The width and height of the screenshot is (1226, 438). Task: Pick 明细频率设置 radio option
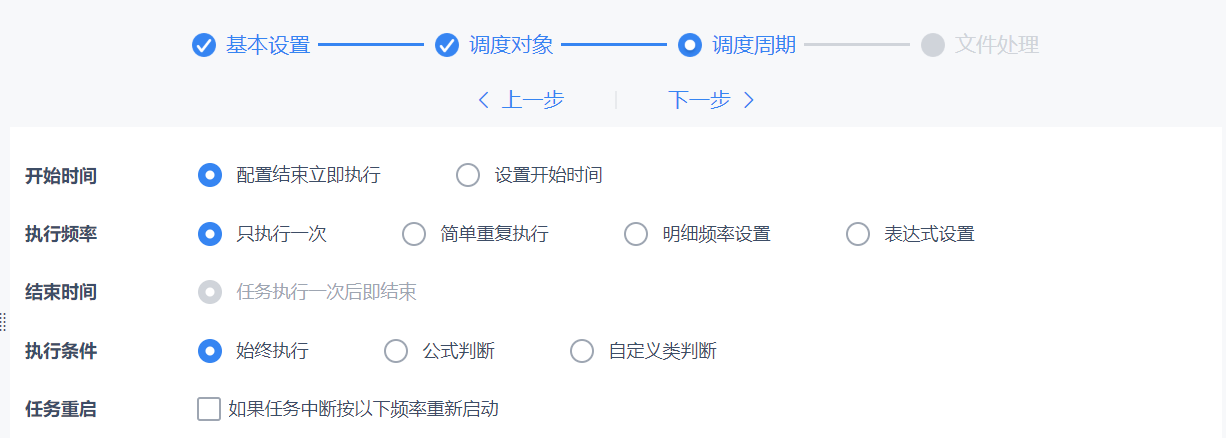pyautogui.click(x=636, y=234)
